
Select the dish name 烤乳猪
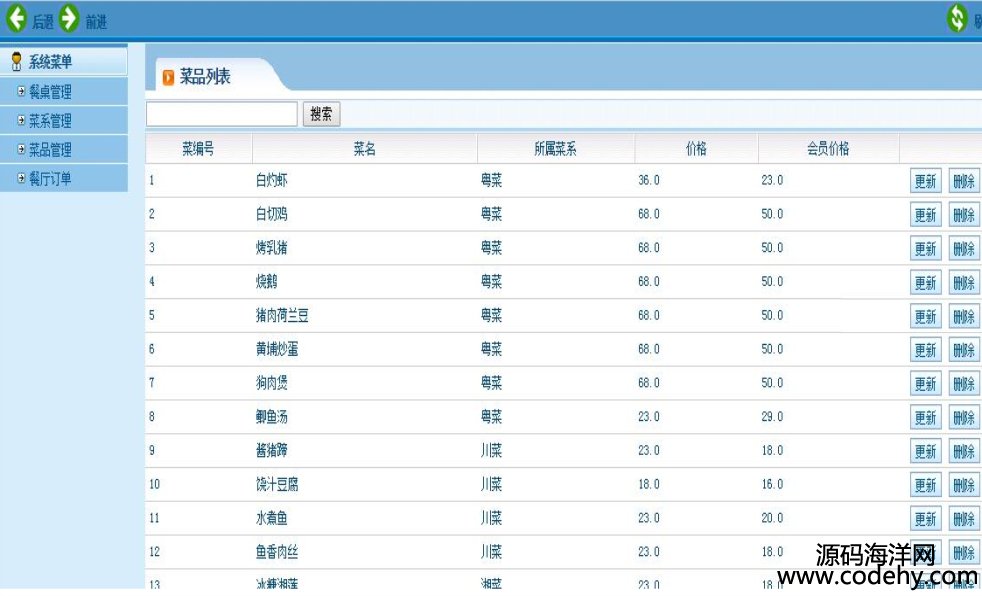coord(272,248)
